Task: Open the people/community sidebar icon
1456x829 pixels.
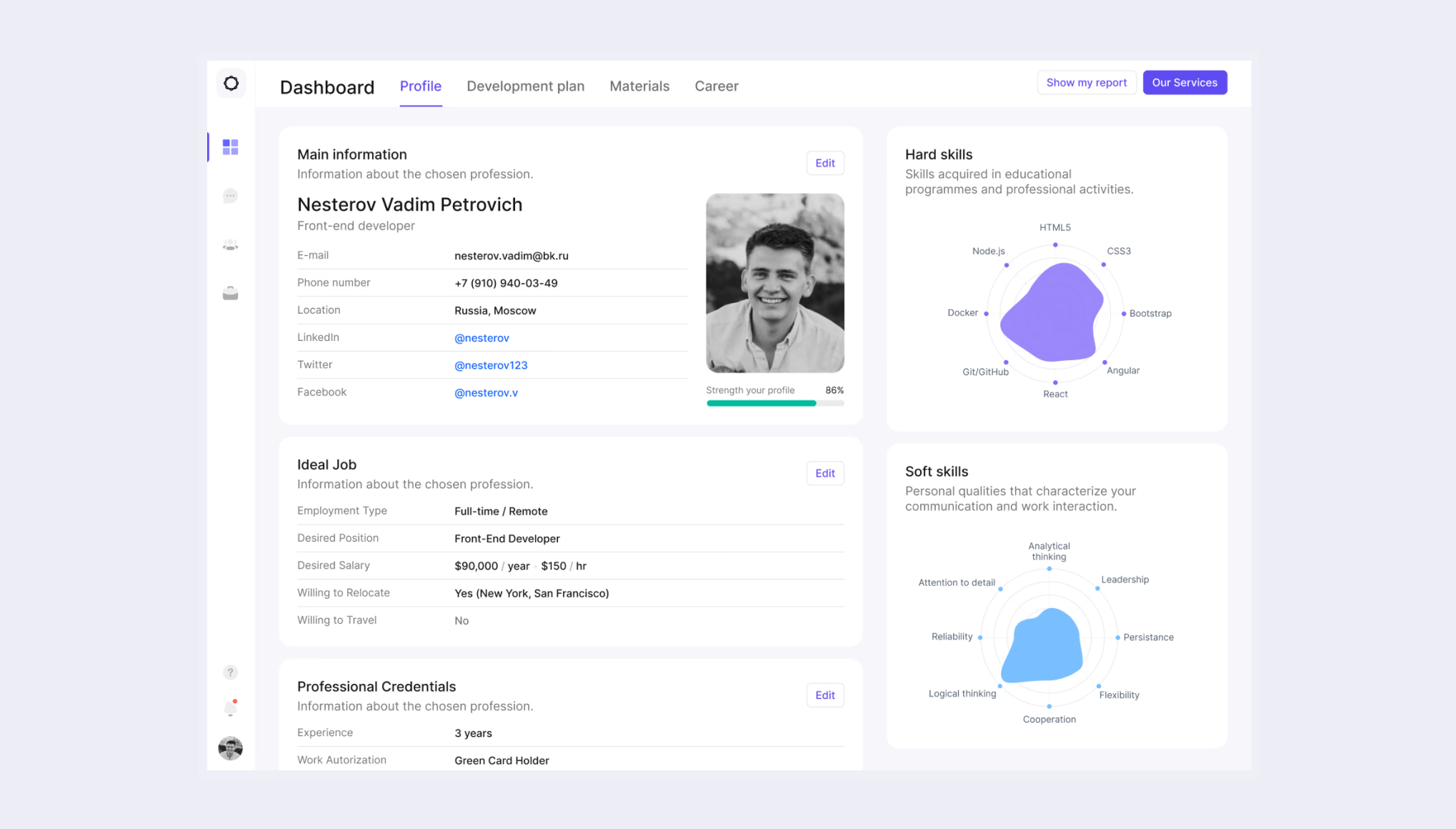Action: pyautogui.click(x=230, y=245)
